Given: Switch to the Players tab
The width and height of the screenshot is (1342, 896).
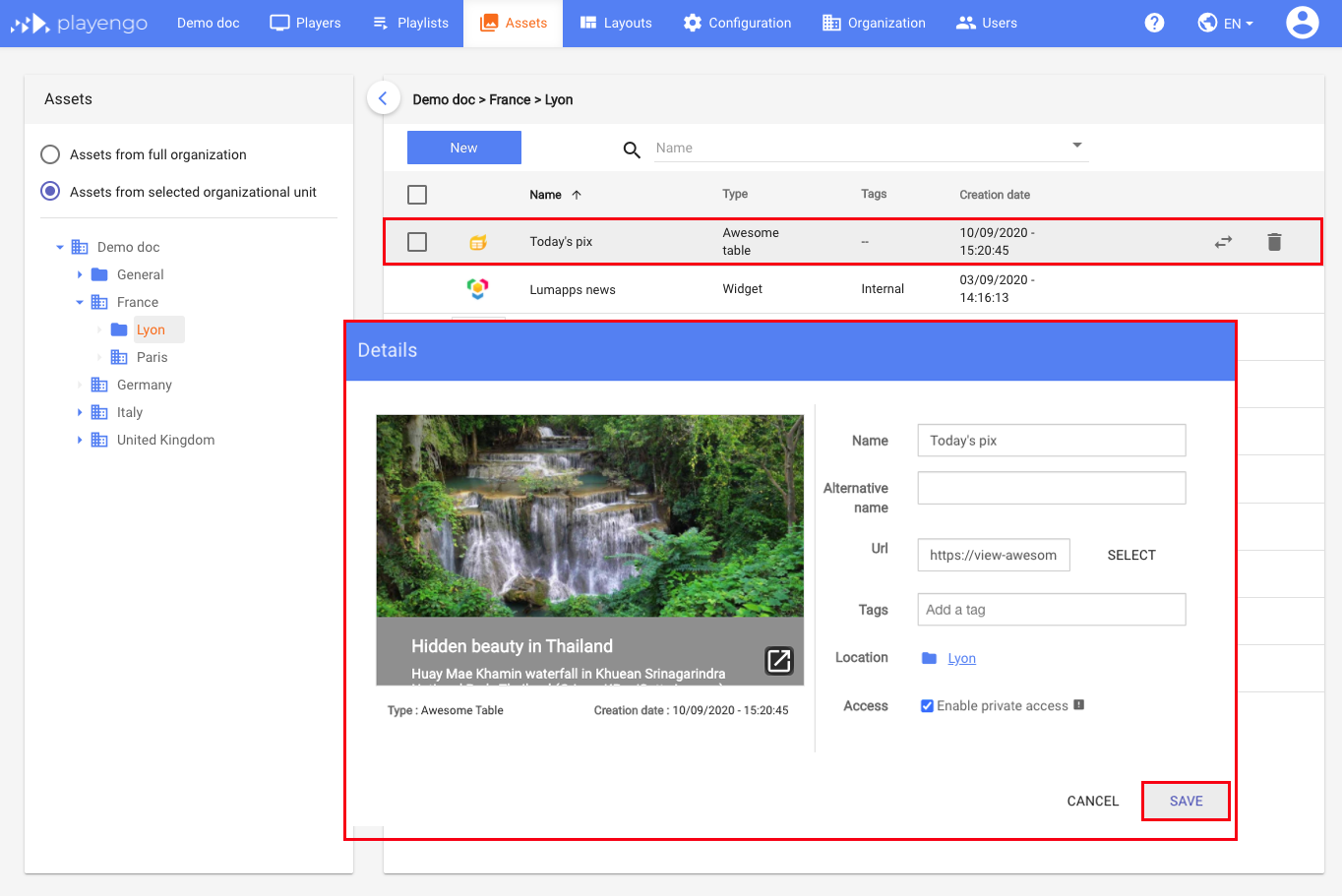Looking at the screenshot, I should point(305,22).
